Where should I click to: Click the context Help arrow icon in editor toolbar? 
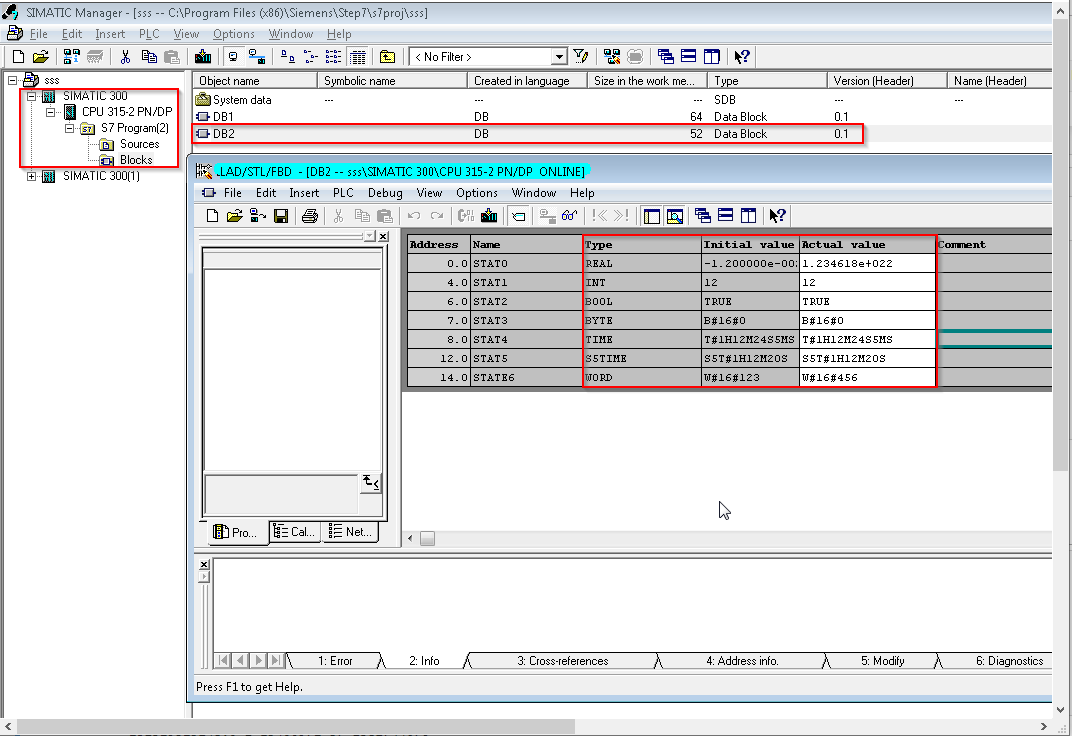(x=778, y=216)
